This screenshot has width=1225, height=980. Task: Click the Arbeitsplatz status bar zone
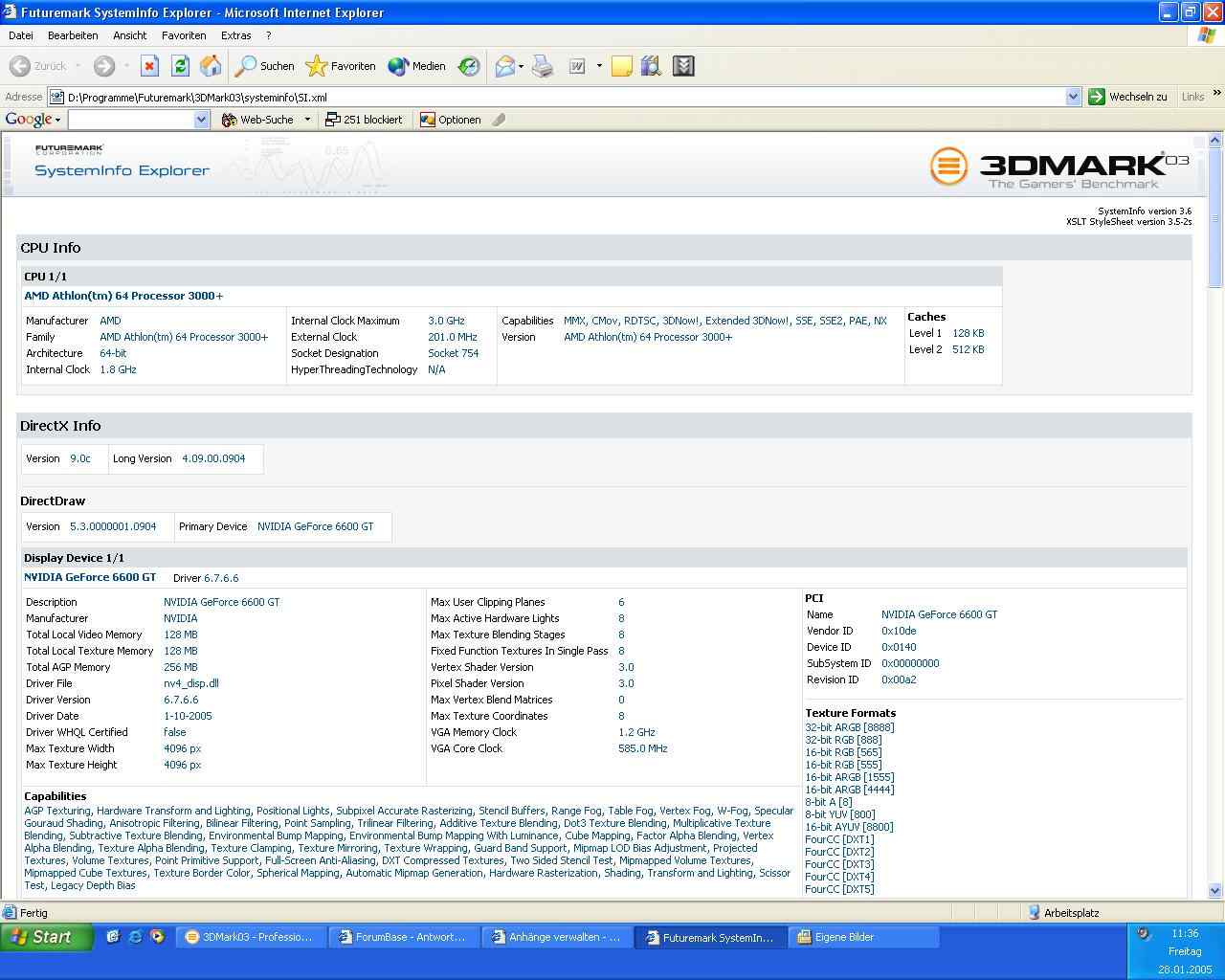(x=1072, y=913)
